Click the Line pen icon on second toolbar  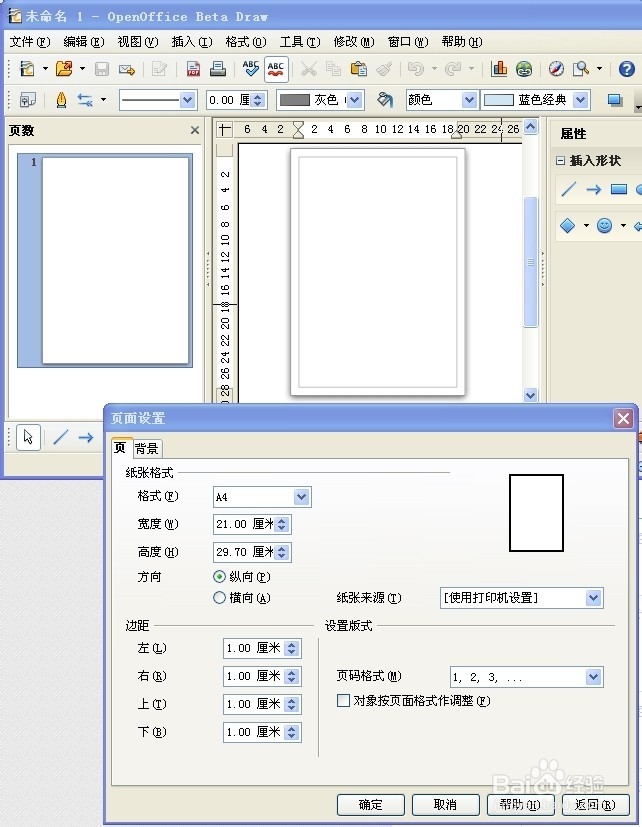[x=61, y=100]
